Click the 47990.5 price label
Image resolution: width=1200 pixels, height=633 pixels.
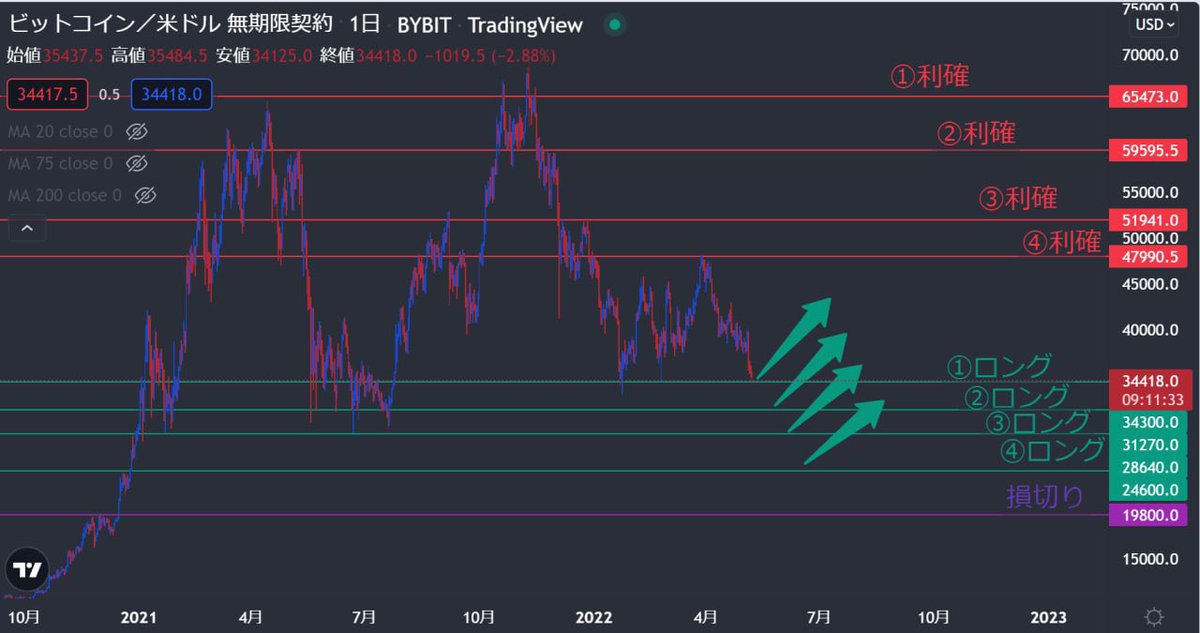point(1150,257)
